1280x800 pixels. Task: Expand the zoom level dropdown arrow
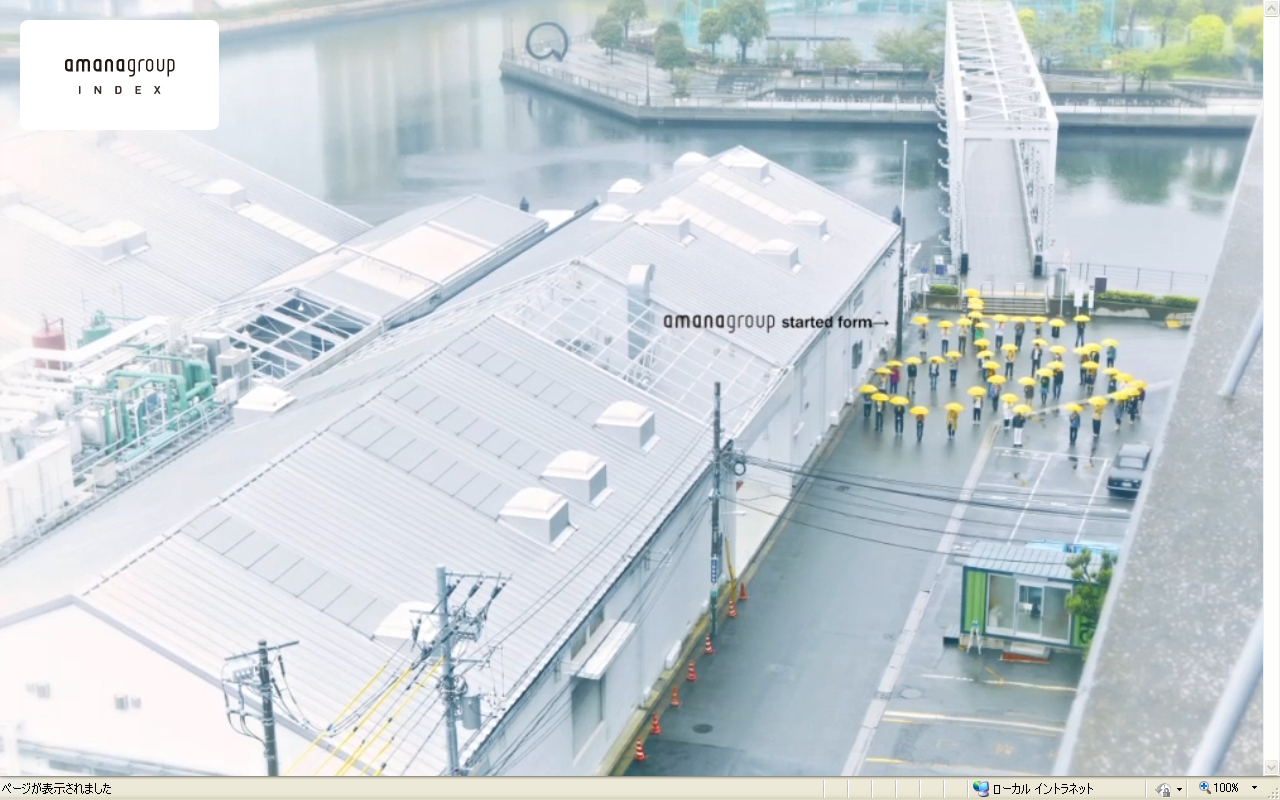click(1254, 788)
